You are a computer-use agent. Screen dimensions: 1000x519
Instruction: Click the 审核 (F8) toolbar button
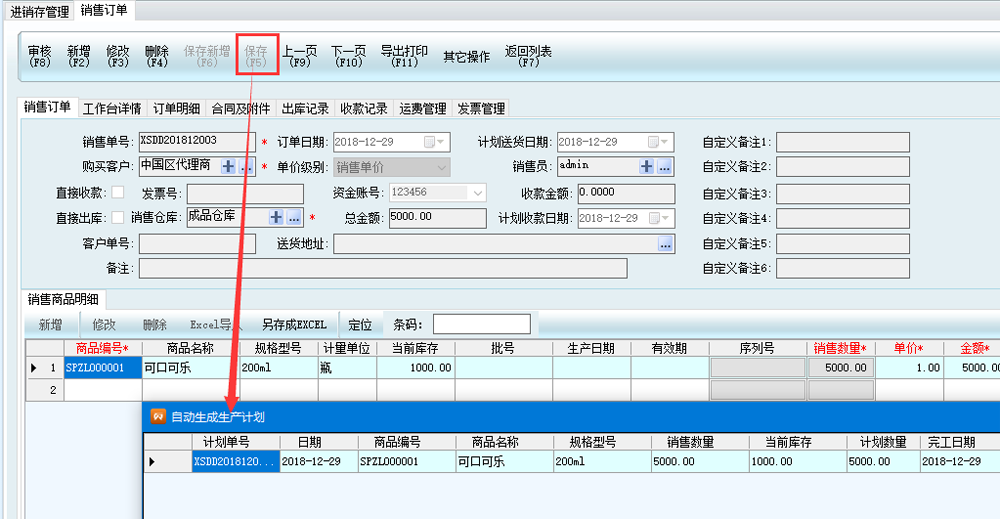(40, 56)
